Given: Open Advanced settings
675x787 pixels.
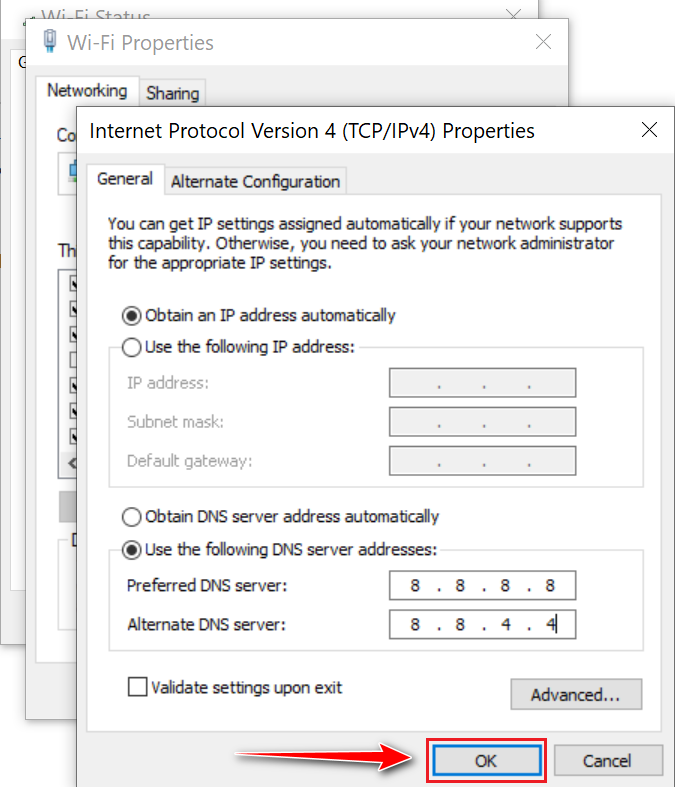Looking at the screenshot, I should pyautogui.click(x=575, y=695).
